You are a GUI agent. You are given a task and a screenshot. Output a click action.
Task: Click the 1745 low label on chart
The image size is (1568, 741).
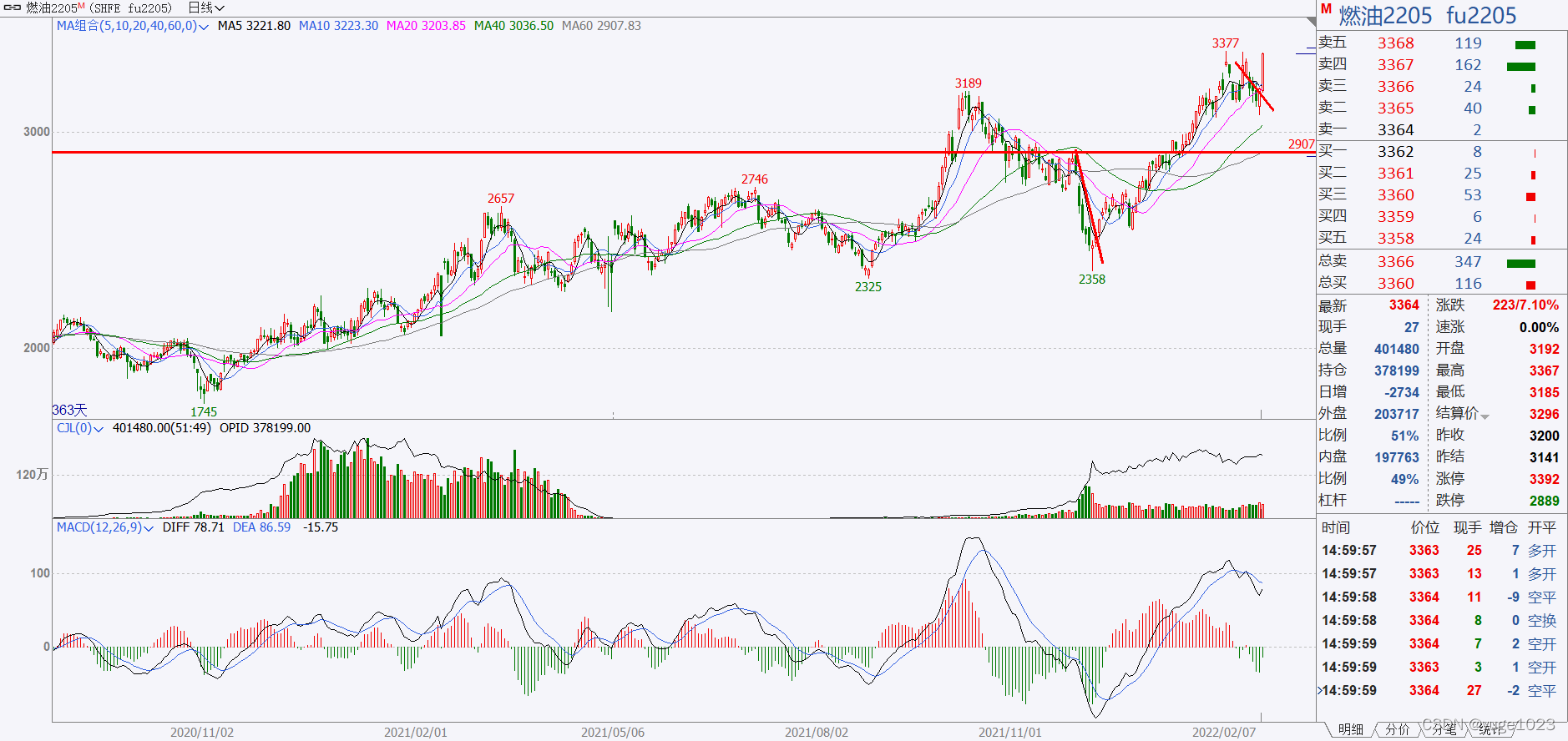coord(204,412)
